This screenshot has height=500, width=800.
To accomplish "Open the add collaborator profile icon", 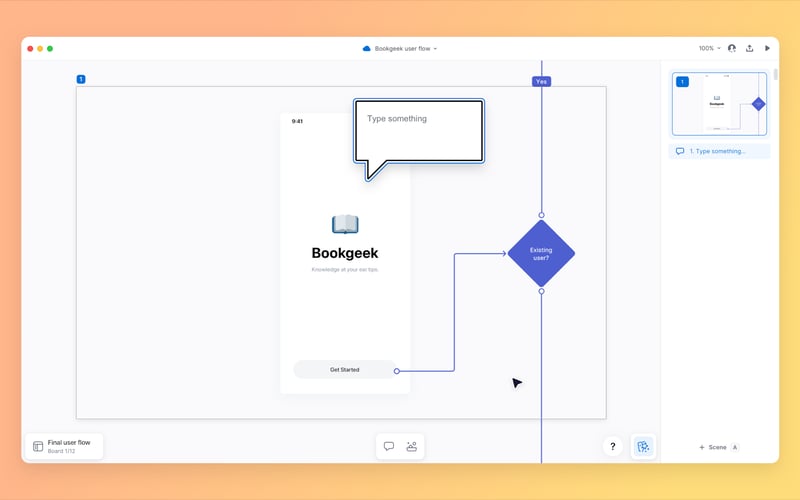I will click(x=732, y=48).
